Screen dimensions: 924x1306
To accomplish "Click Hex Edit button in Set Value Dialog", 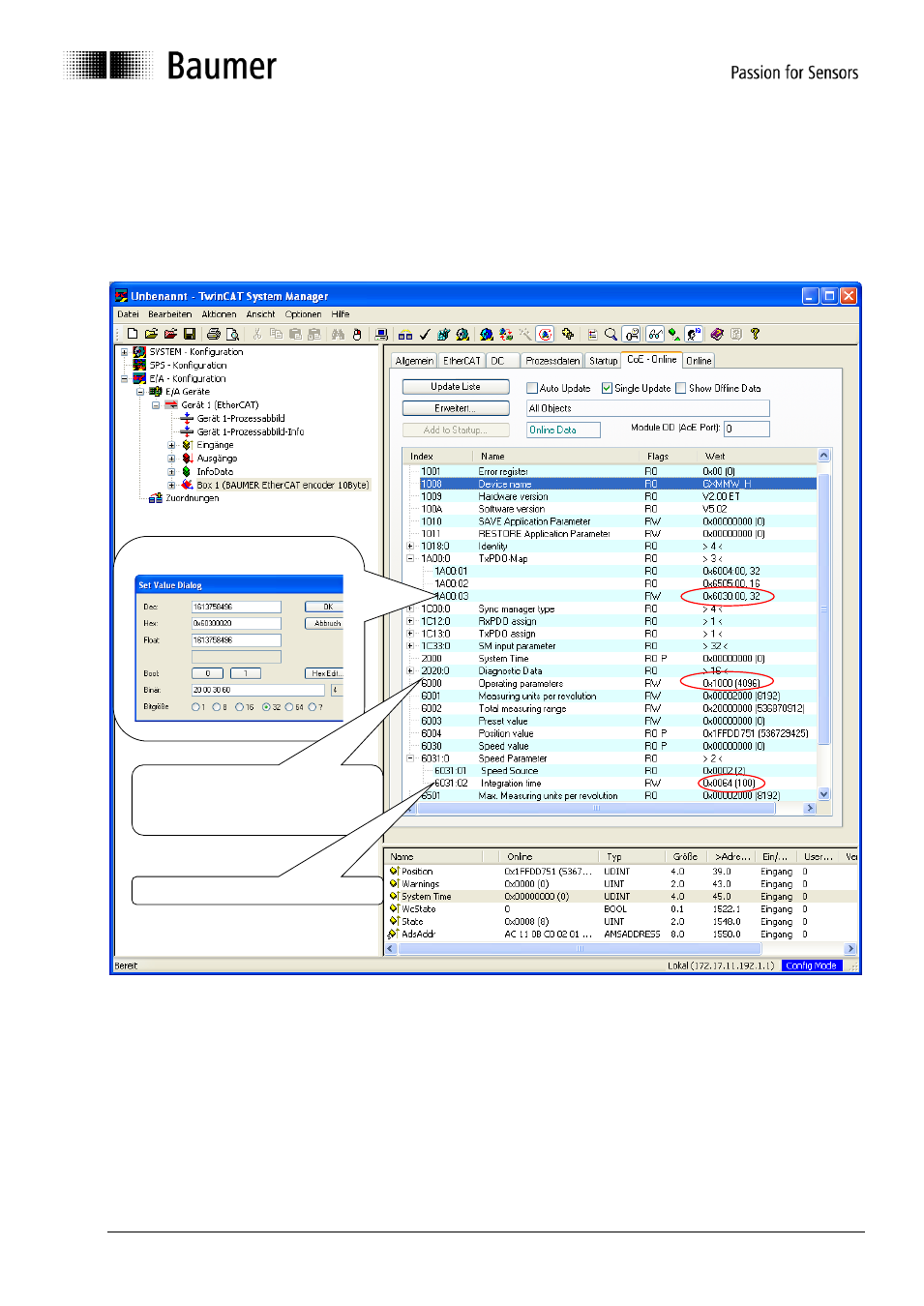I will 325,673.
